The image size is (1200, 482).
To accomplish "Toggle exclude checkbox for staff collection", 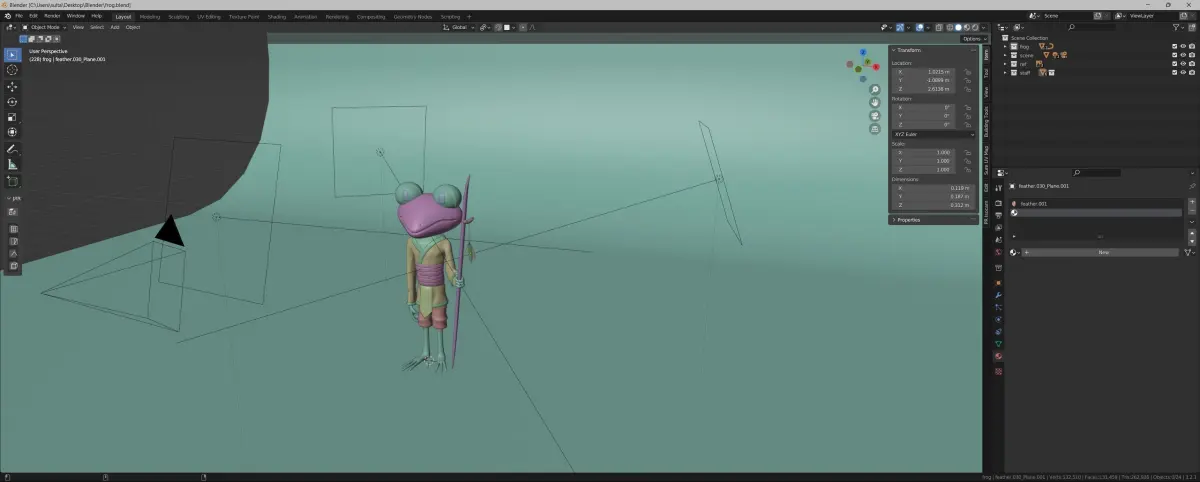I will 1175,72.
